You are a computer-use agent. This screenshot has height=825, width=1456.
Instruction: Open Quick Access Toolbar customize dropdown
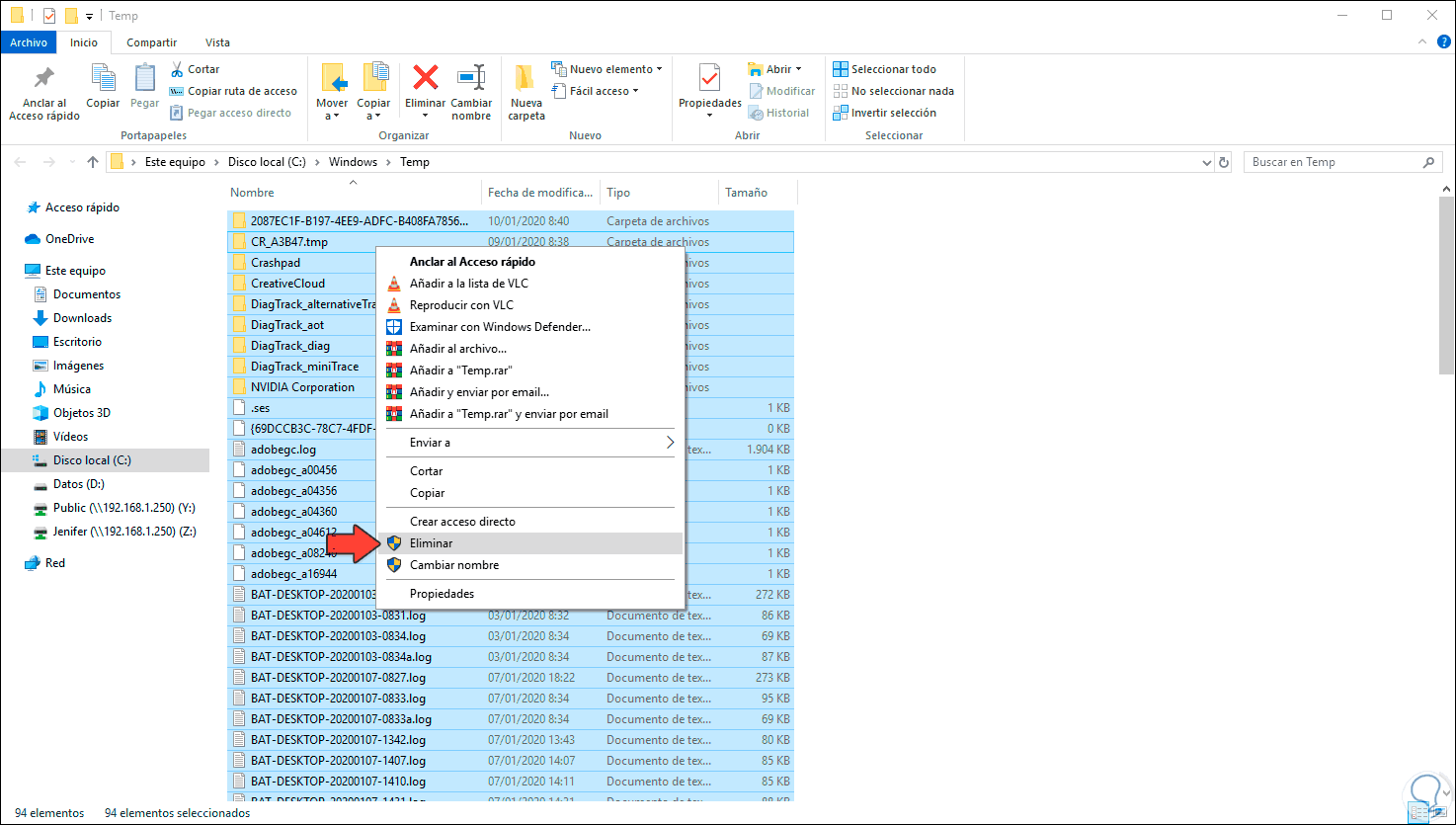pos(90,16)
